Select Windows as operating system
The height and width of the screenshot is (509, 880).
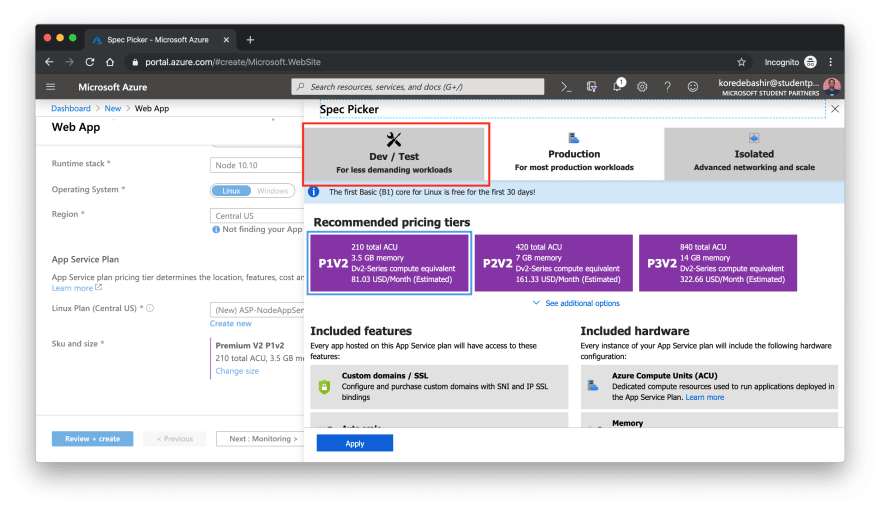tap(272, 191)
